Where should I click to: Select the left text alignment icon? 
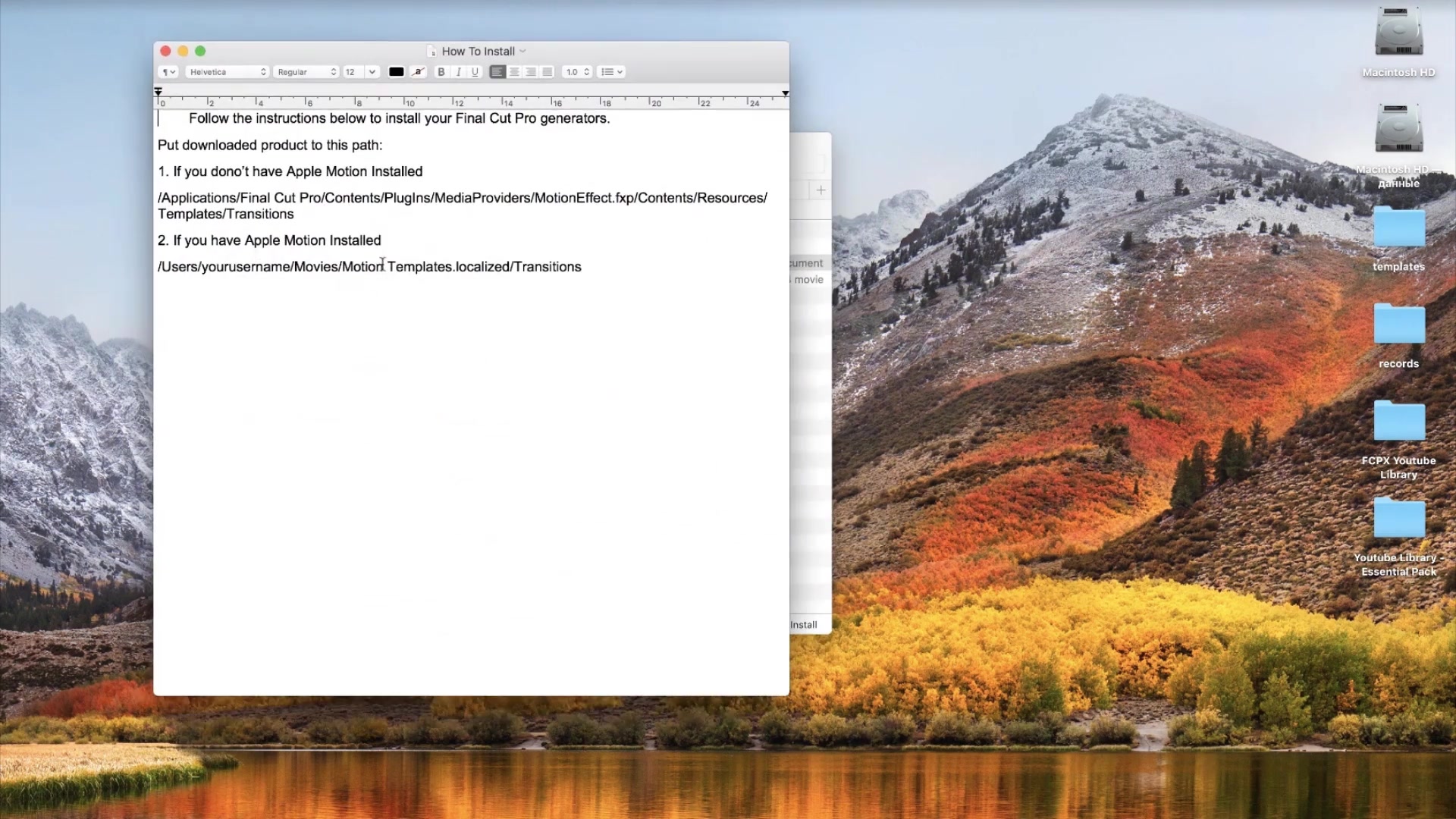tap(497, 72)
